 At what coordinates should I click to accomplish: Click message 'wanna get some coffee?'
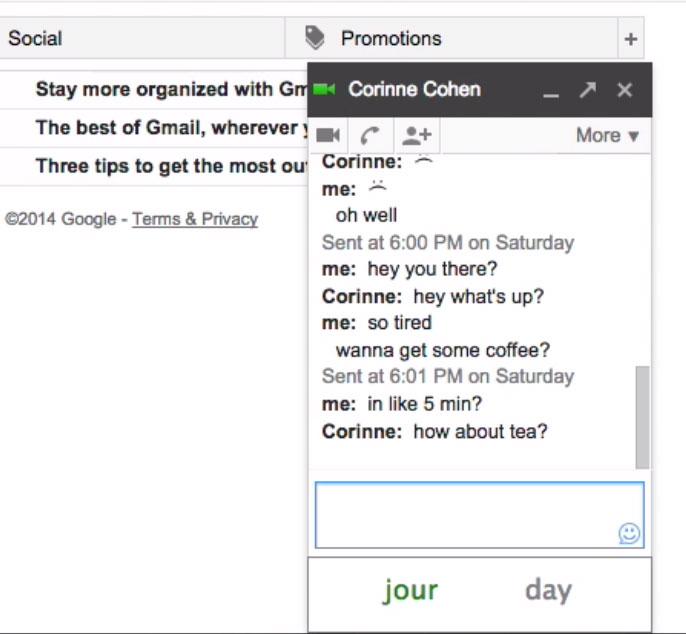pyautogui.click(x=443, y=350)
